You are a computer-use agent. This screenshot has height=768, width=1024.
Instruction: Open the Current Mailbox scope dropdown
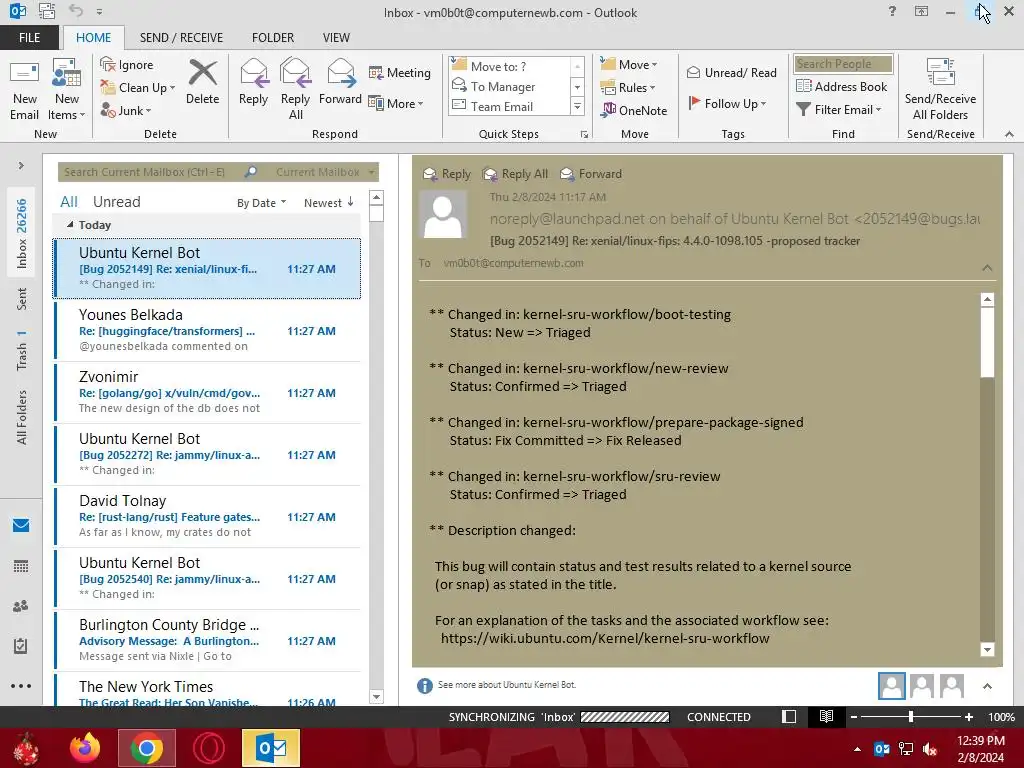tap(325, 172)
